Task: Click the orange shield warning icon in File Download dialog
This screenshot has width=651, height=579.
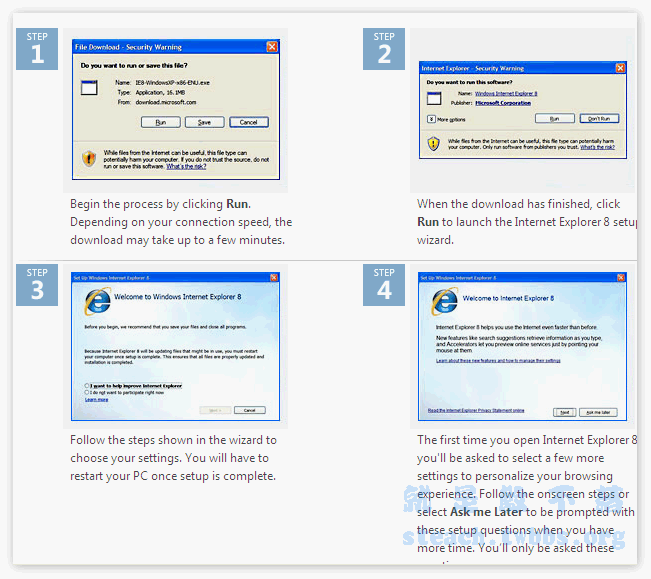Action: point(89,159)
